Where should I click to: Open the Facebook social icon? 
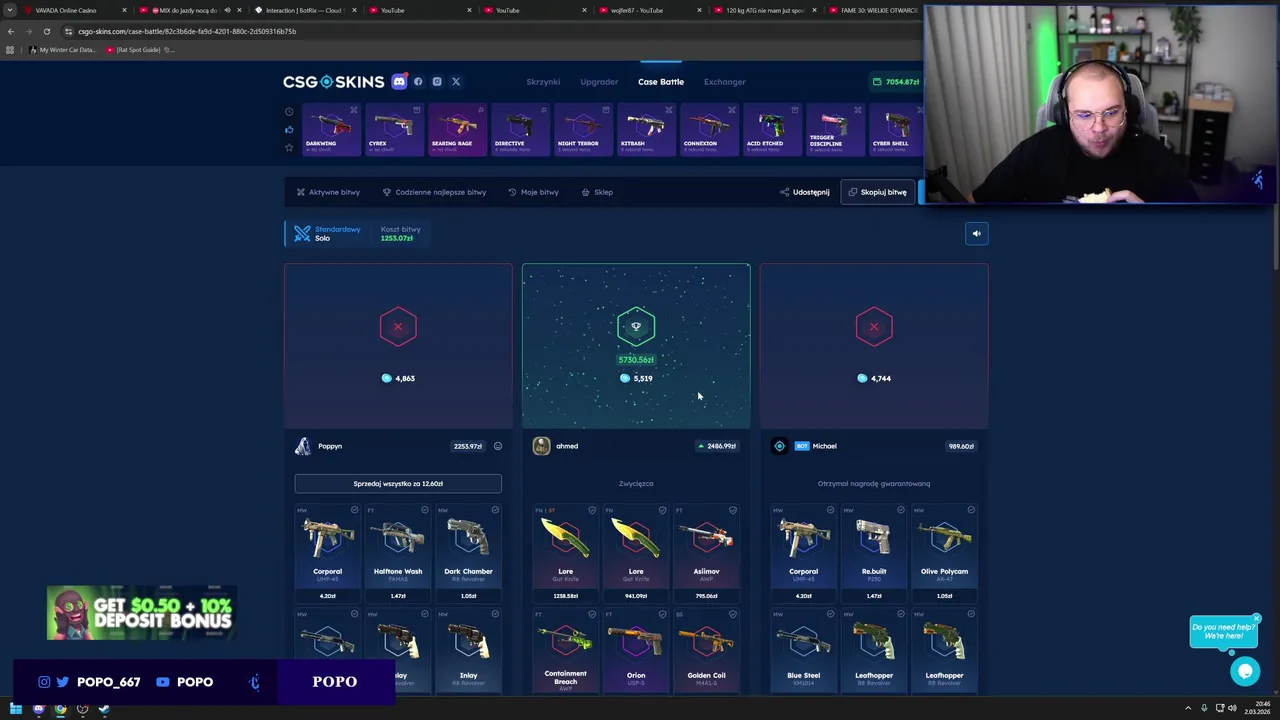[x=418, y=82]
